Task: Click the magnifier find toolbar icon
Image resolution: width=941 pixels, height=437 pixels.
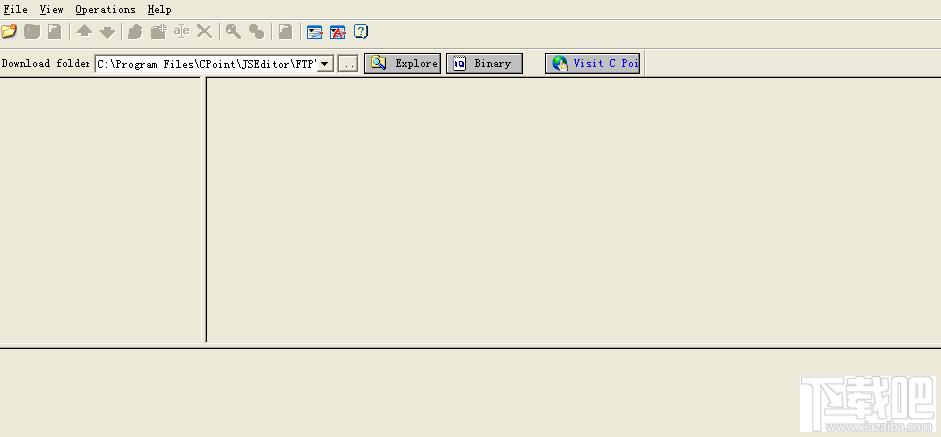Action: click(x=233, y=31)
